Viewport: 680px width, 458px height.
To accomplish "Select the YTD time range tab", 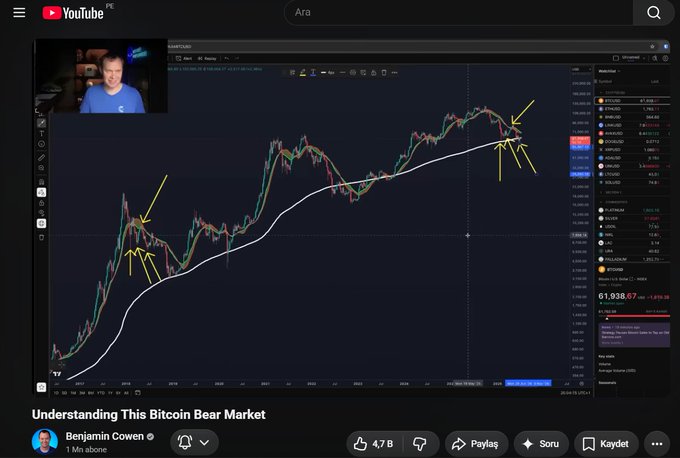I will (101, 393).
